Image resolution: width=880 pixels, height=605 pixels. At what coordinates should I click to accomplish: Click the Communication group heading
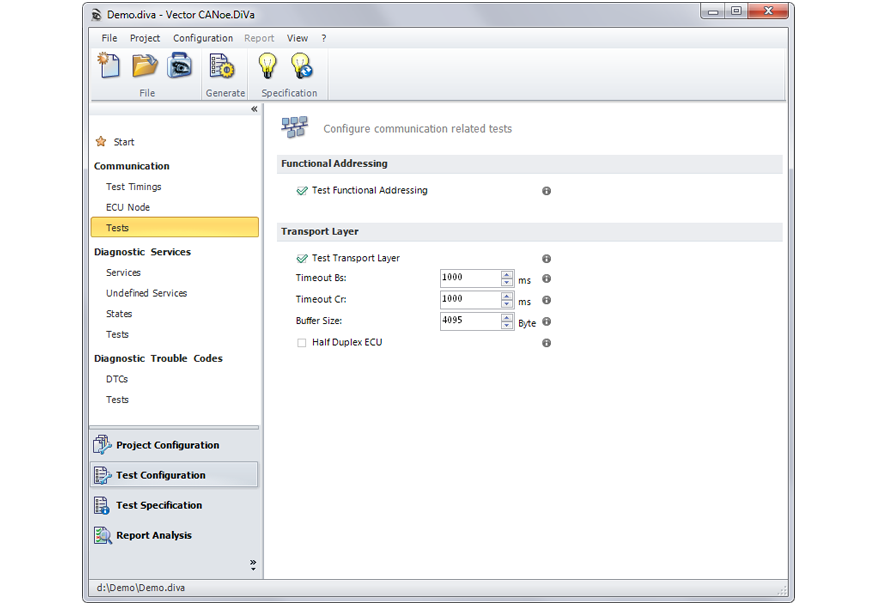point(132,166)
